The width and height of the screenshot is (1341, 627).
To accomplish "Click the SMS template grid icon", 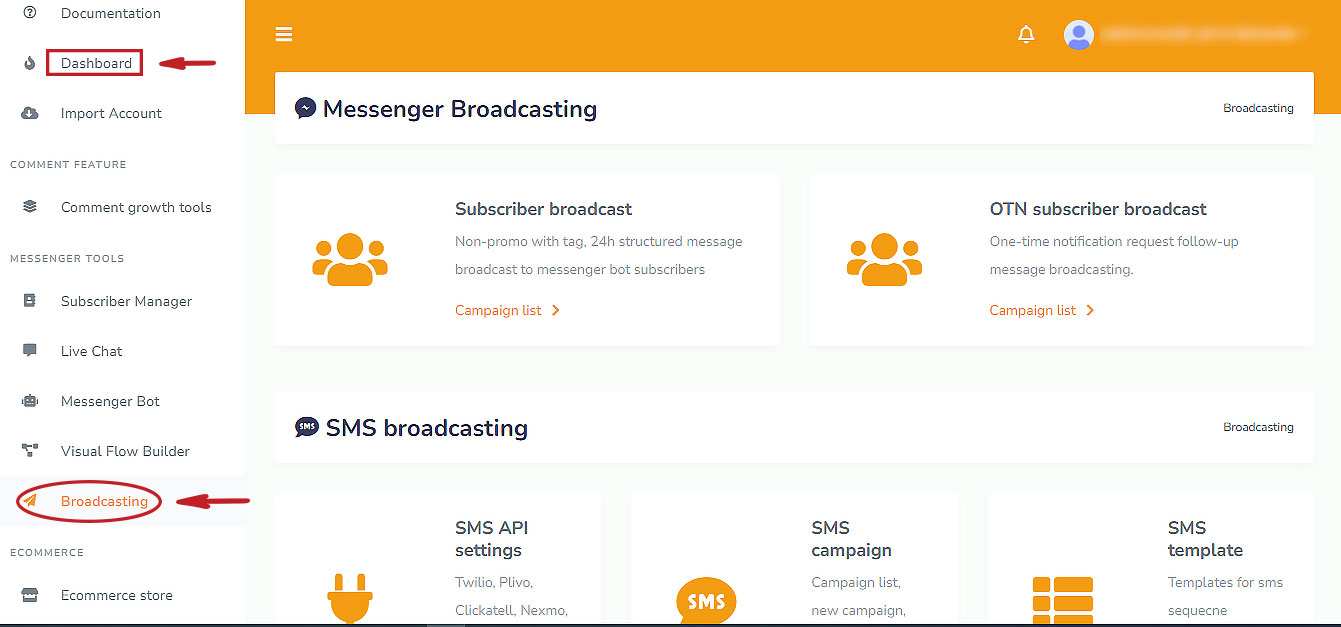I will point(1062,600).
